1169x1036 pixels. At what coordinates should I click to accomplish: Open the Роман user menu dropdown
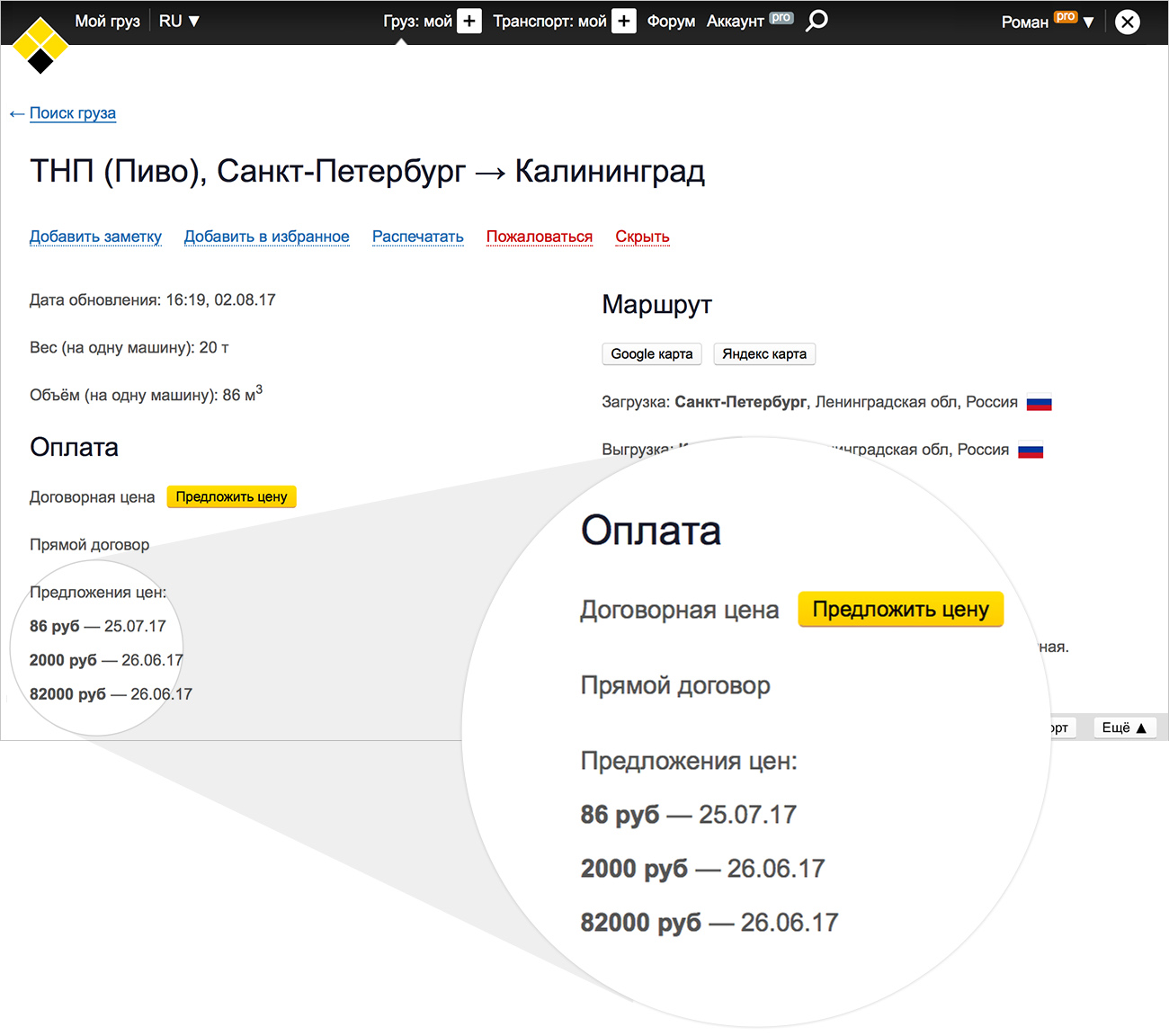[1047, 22]
